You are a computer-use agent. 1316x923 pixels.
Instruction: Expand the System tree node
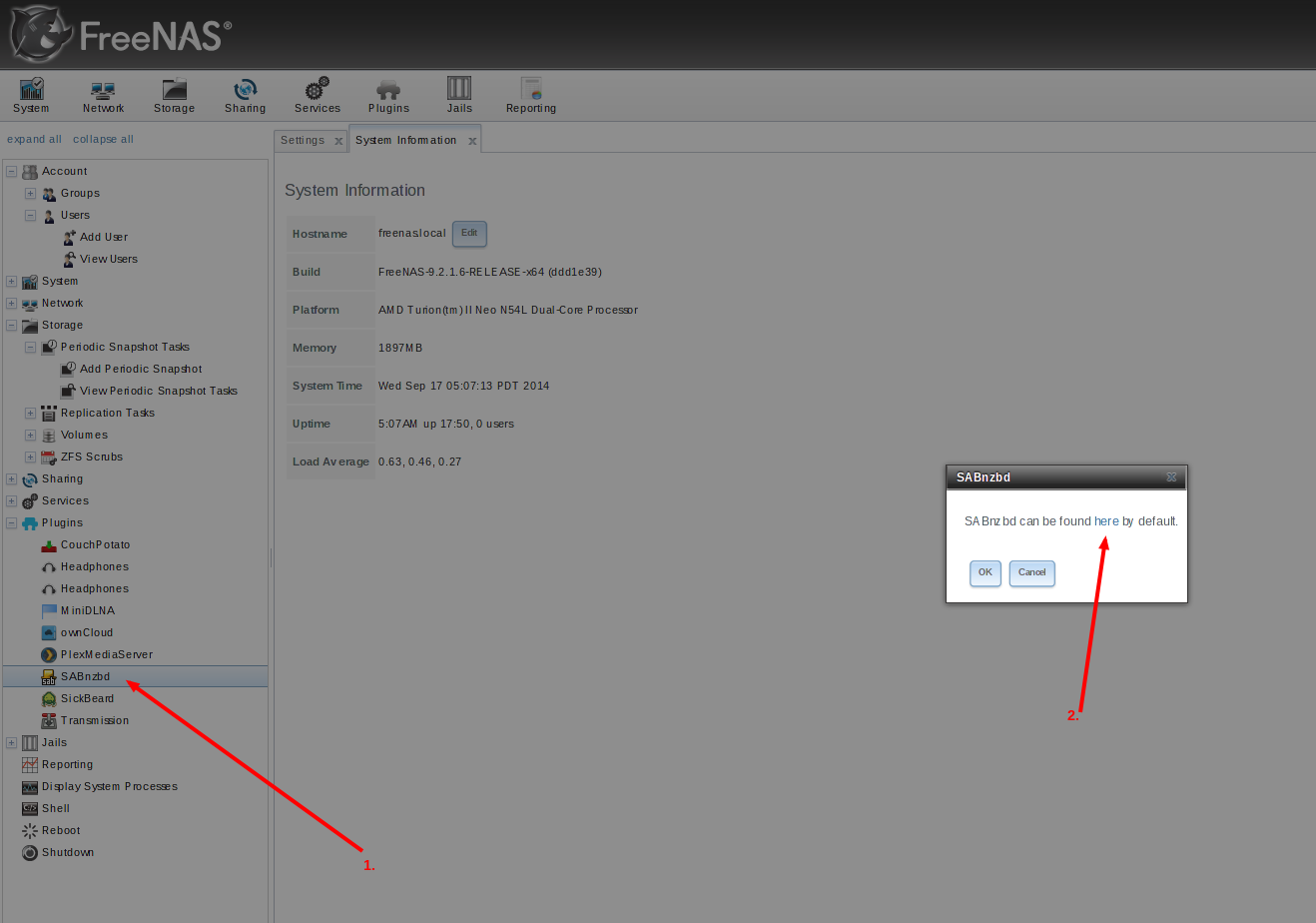(12, 282)
